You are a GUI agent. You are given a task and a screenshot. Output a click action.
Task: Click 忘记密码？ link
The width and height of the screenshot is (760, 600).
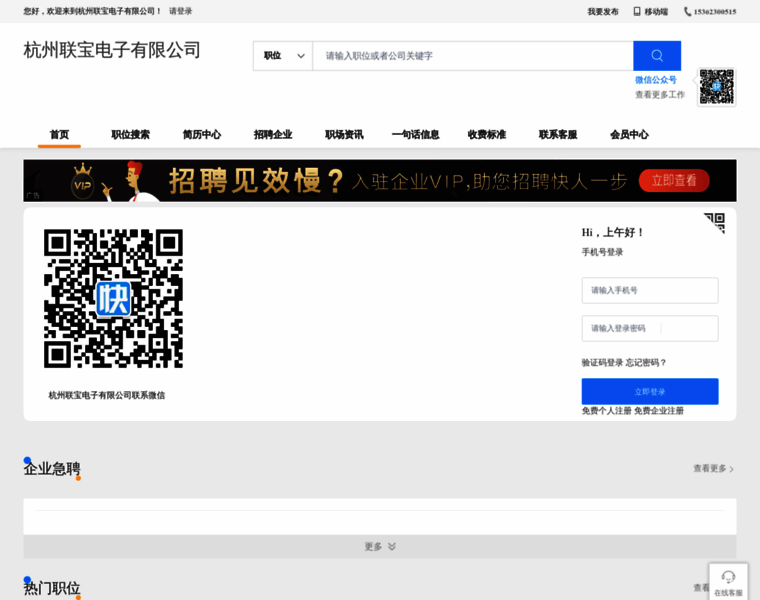[646, 363]
